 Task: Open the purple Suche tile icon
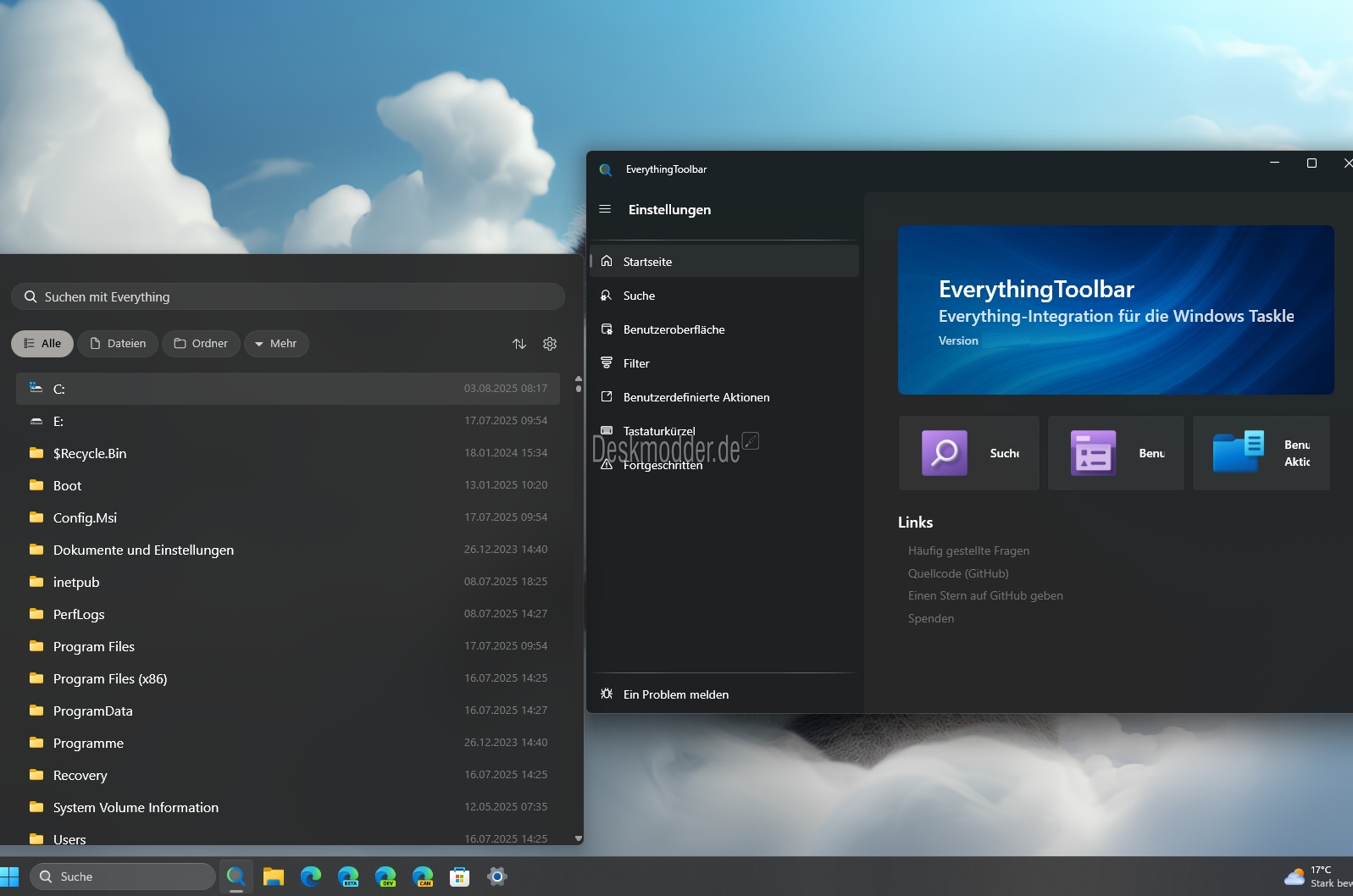click(x=945, y=453)
